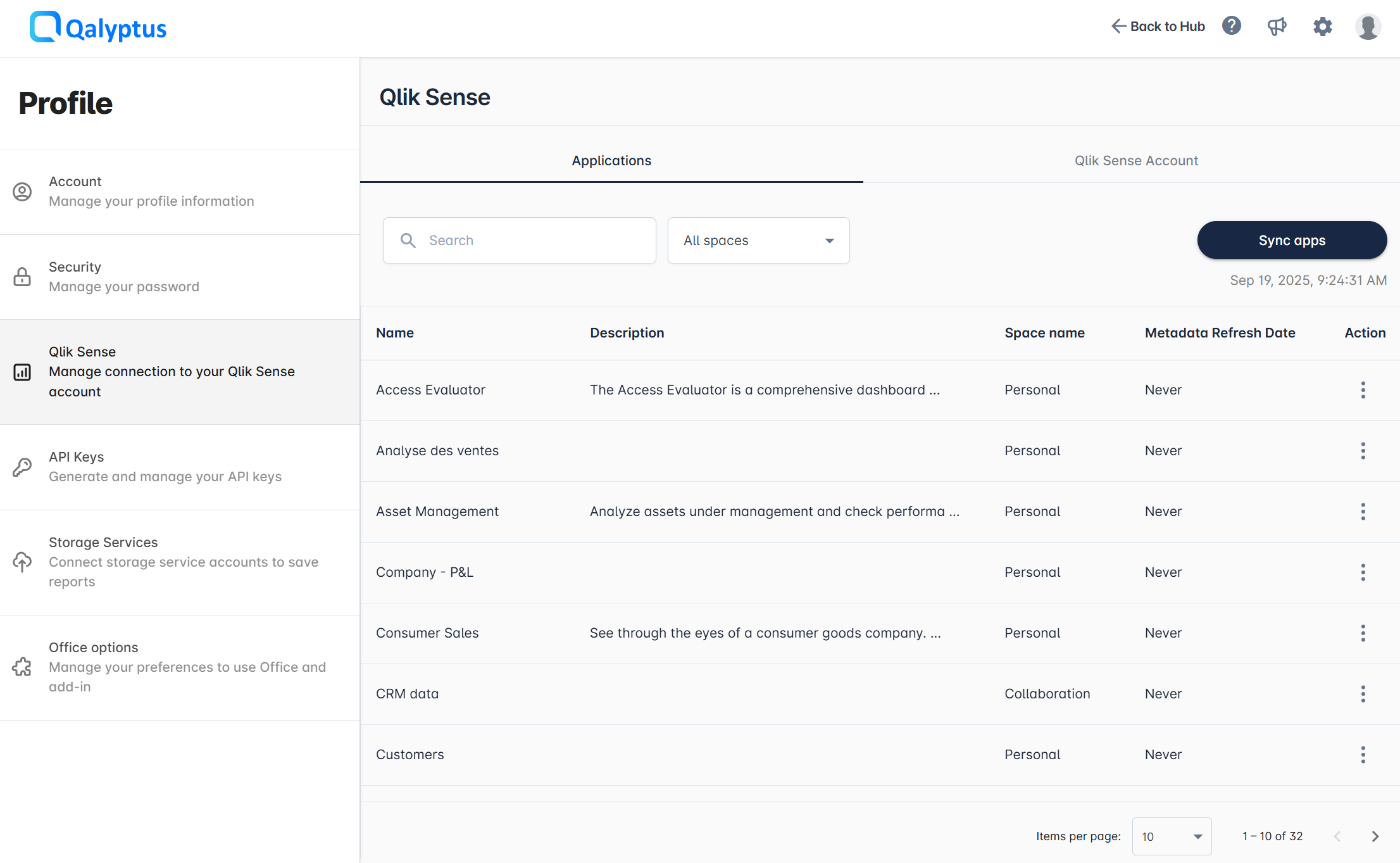Open the Items per page dropdown
This screenshot has width=1400, height=863.
pos(1172,836)
